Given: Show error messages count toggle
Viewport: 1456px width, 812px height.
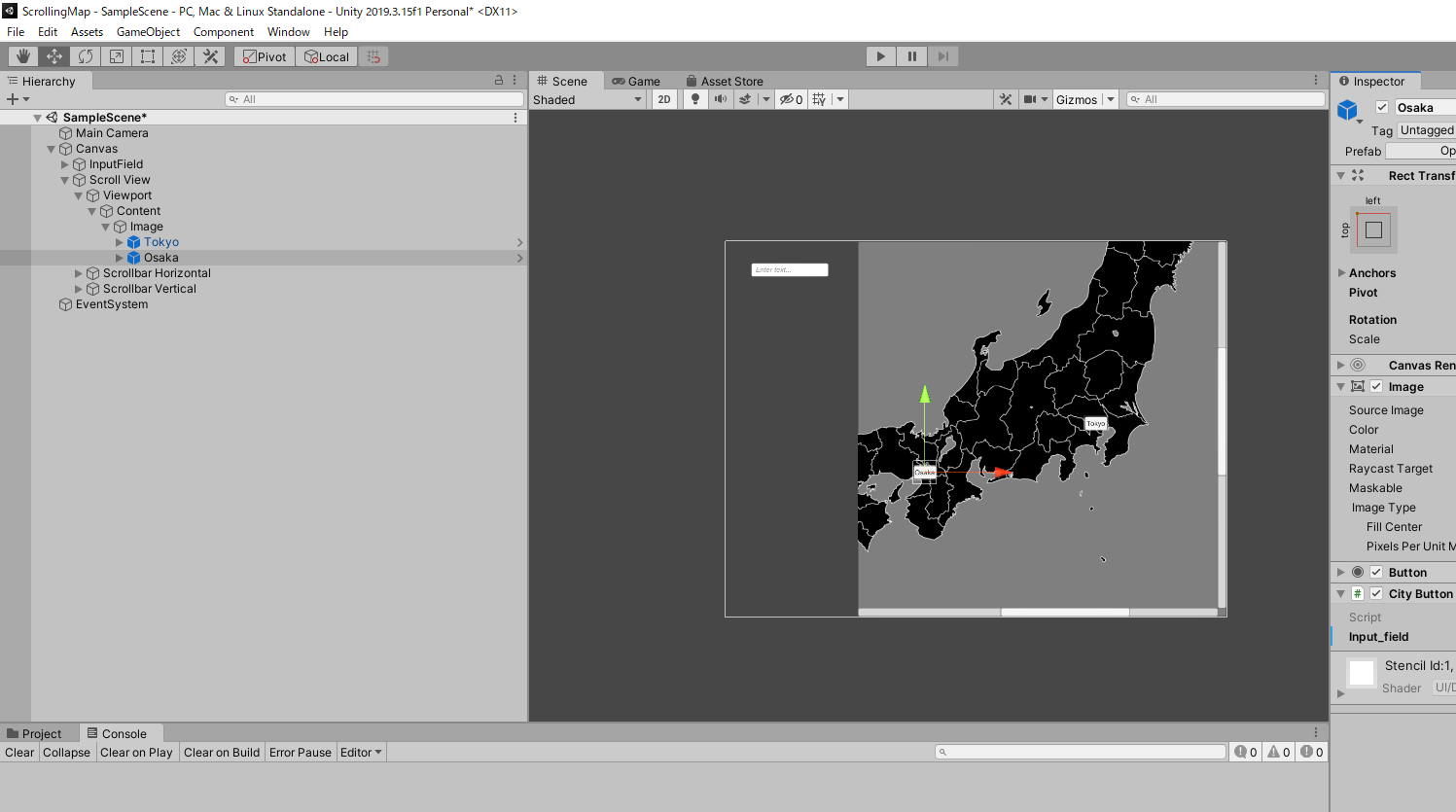Looking at the screenshot, I should 1312,752.
